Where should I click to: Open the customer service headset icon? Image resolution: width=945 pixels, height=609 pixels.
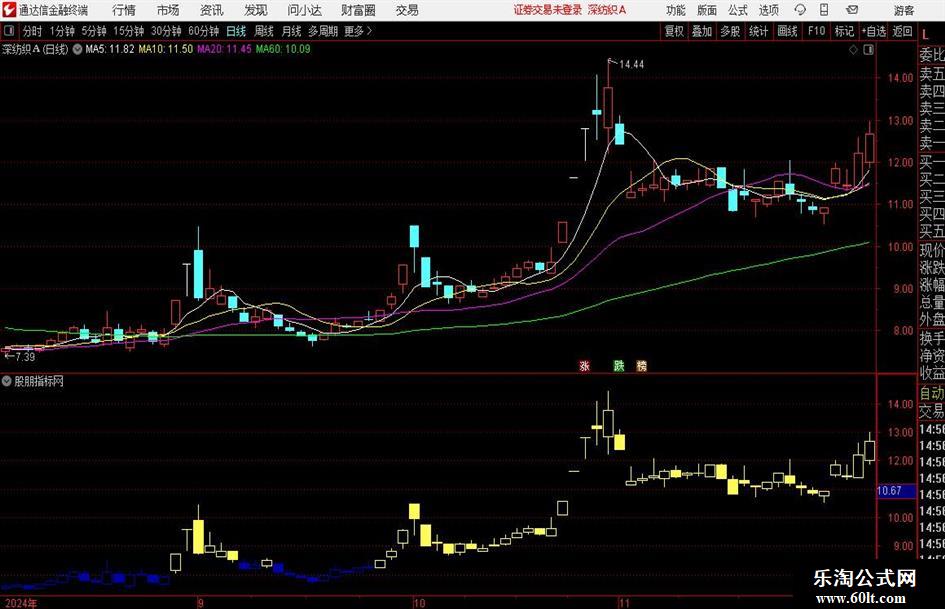coord(800,10)
